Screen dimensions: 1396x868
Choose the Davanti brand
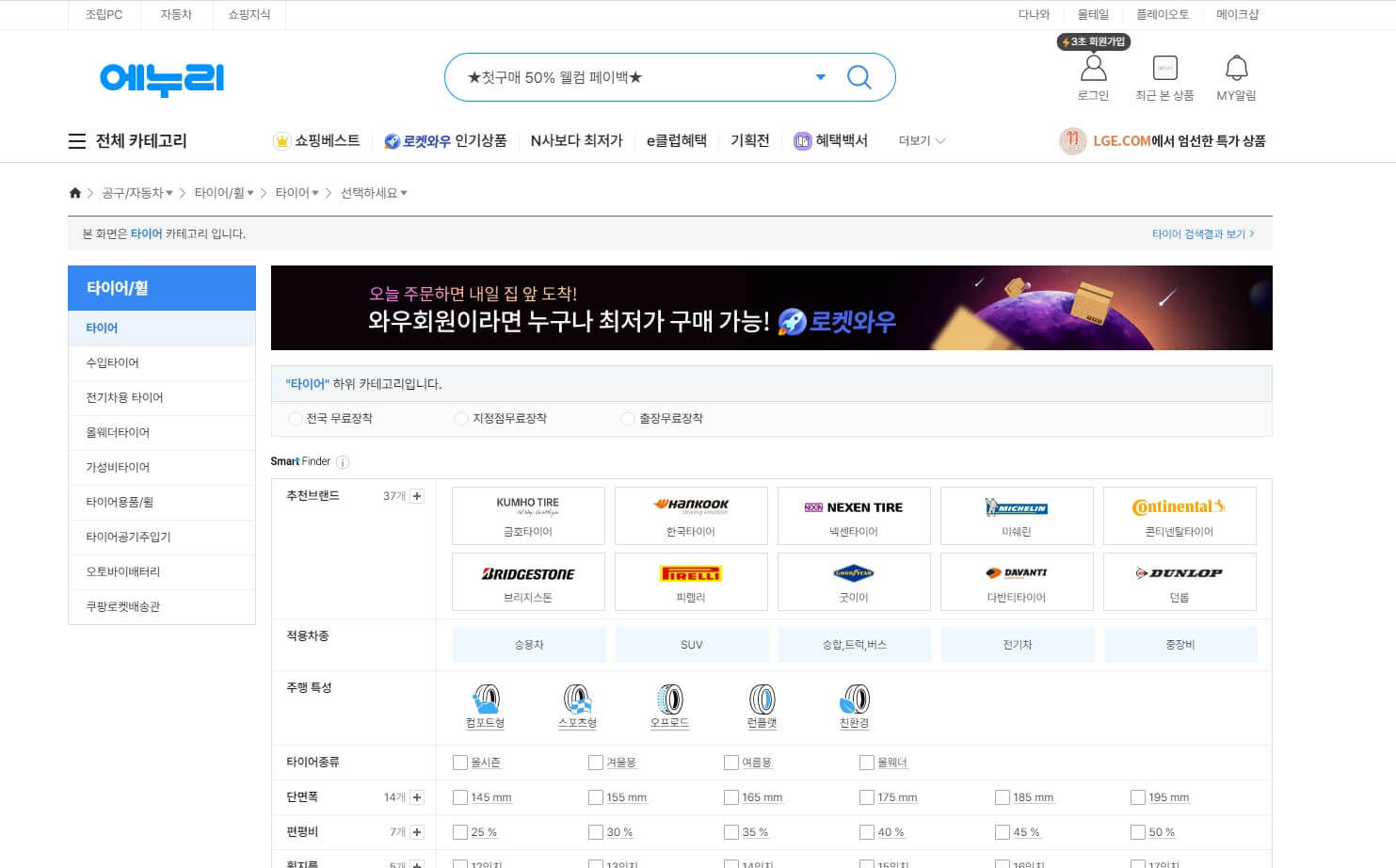[1017, 582]
